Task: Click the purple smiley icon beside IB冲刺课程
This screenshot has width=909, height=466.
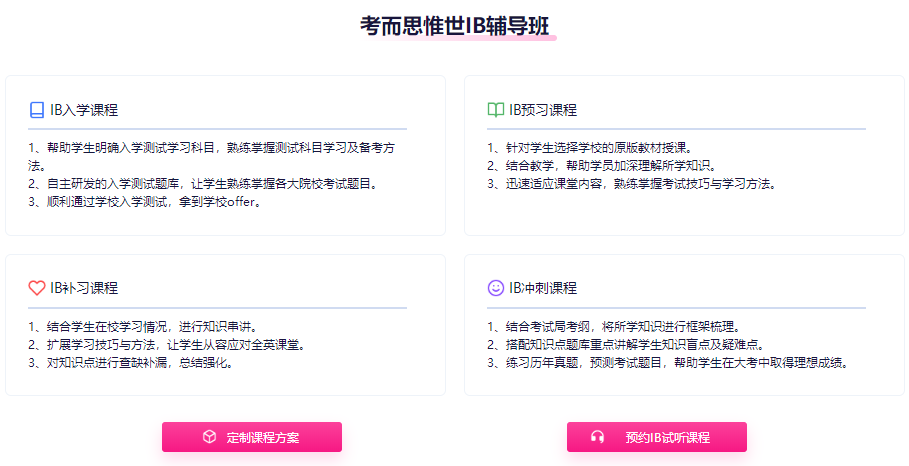Action: [x=496, y=287]
